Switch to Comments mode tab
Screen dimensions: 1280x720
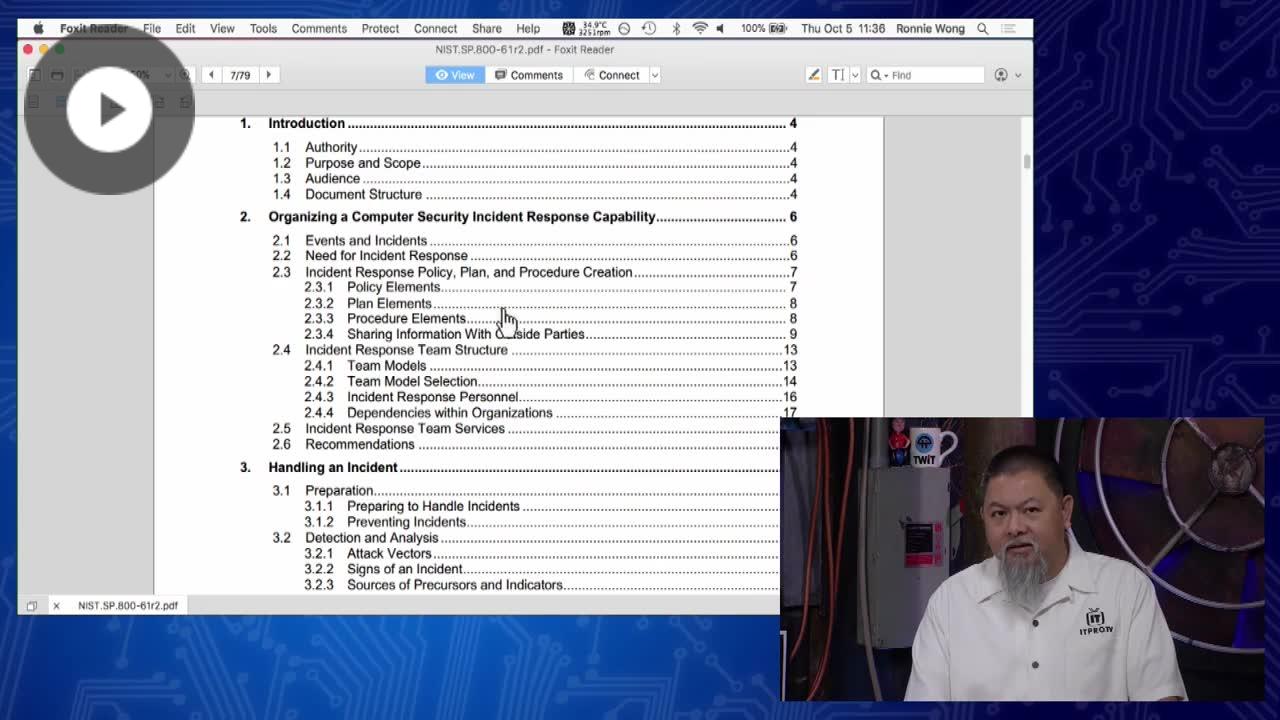tap(529, 75)
